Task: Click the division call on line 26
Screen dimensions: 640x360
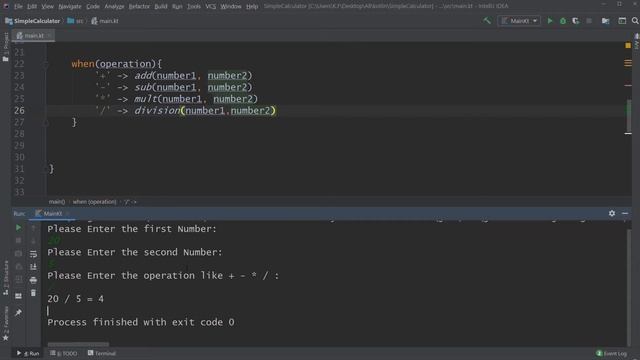Action: tap(157, 111)
